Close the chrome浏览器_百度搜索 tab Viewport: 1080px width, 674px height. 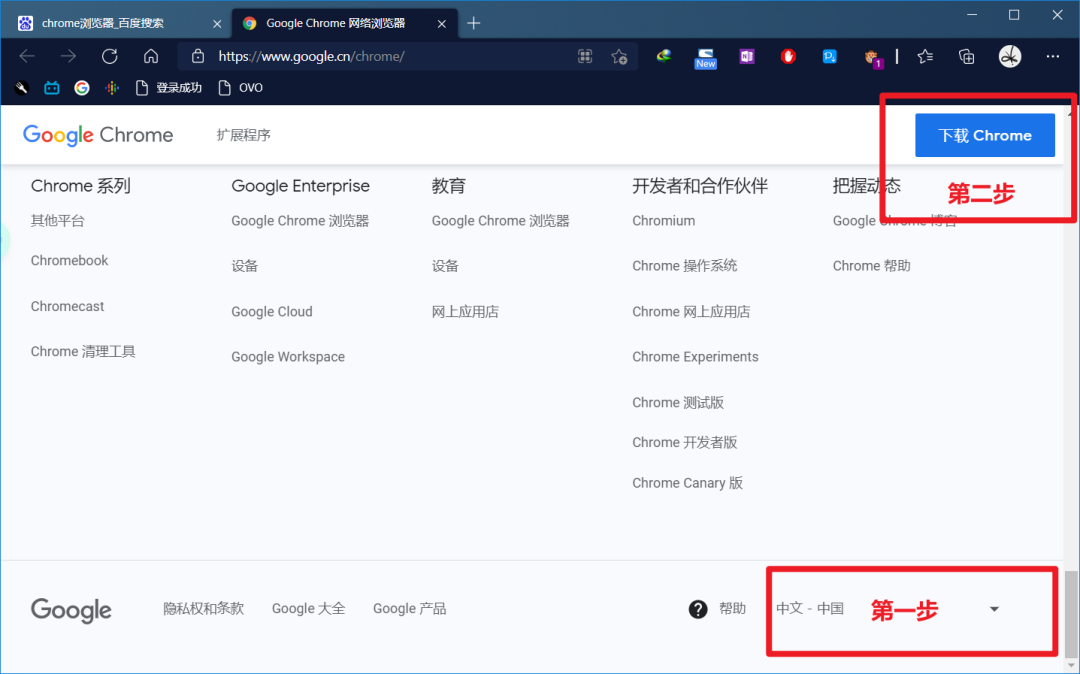217,23
